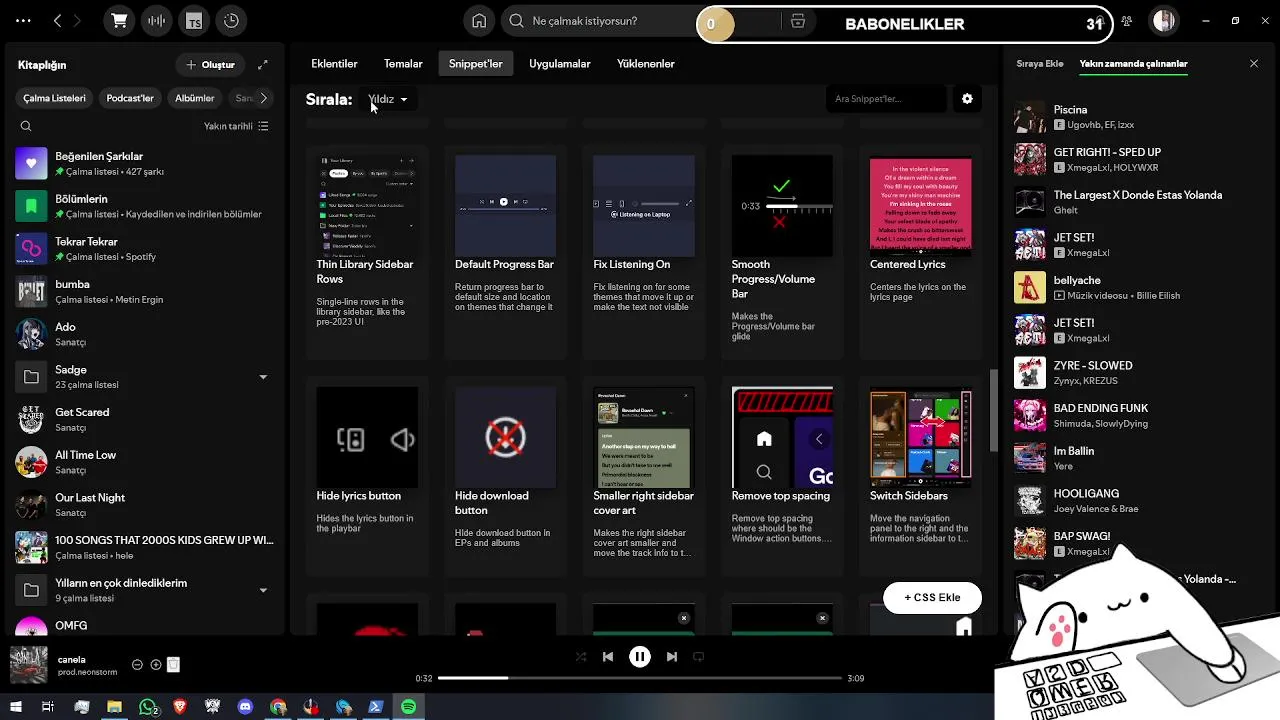This screenshot has height=720, width=1280.
Task: Open the Oluştur create menu
Action: pos(210,65)
